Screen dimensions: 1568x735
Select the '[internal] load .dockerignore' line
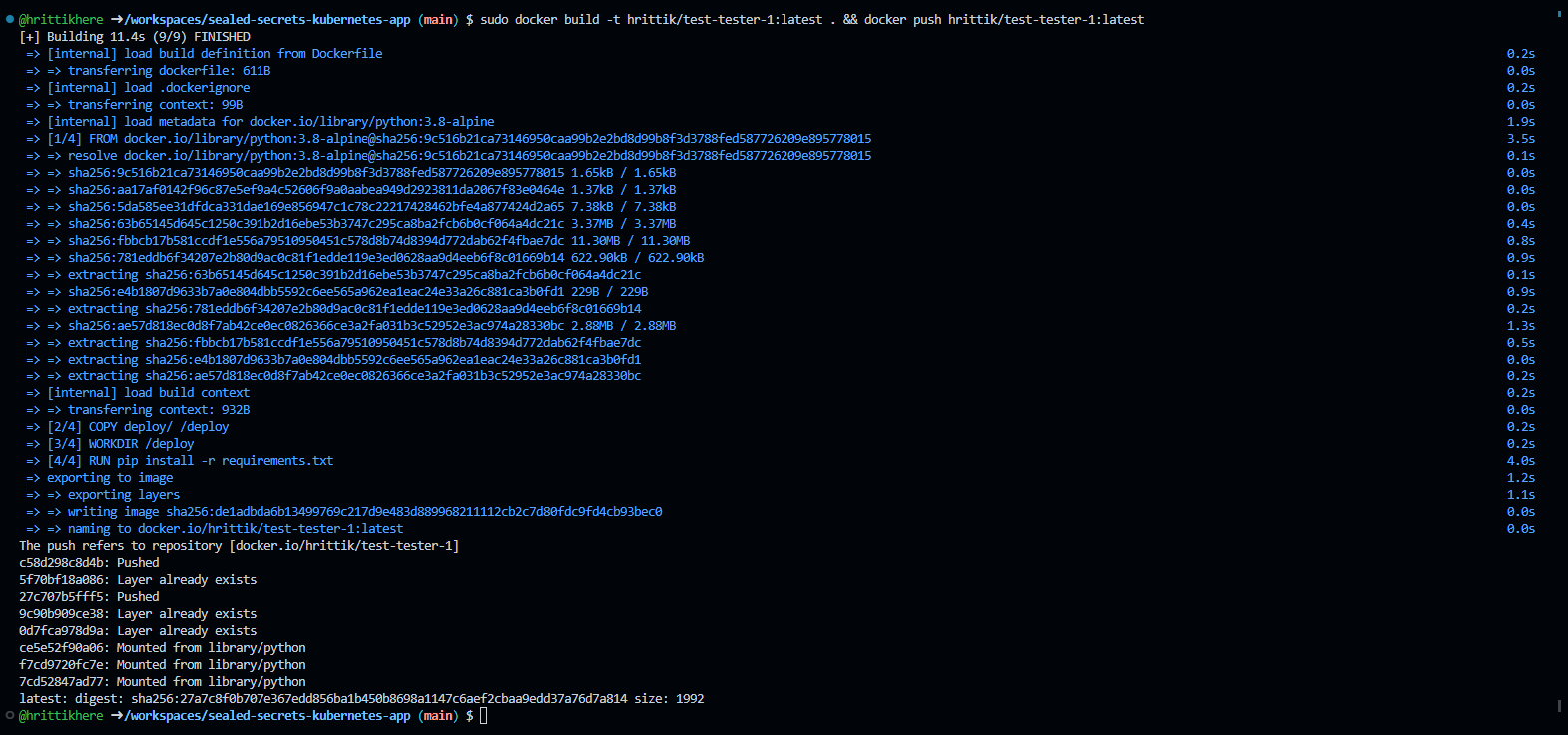(149, 87)
